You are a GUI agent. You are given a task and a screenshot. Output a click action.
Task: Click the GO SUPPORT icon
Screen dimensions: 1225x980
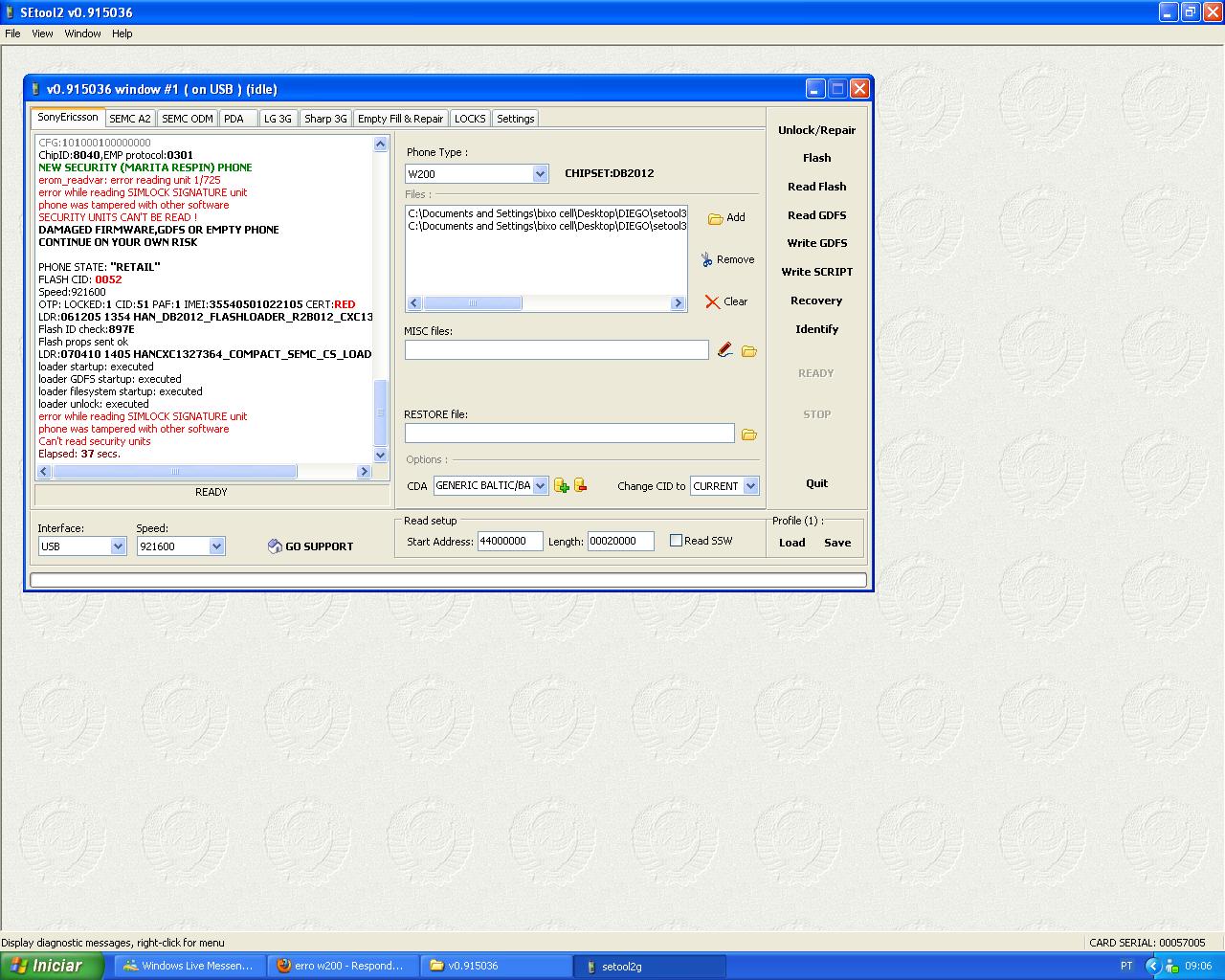tap(275, 546)
